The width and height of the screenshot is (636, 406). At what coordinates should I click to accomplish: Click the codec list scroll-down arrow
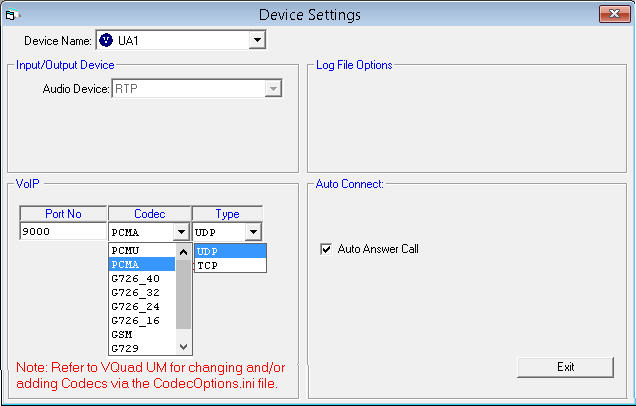pyautogui.click(x=183, y=347)
